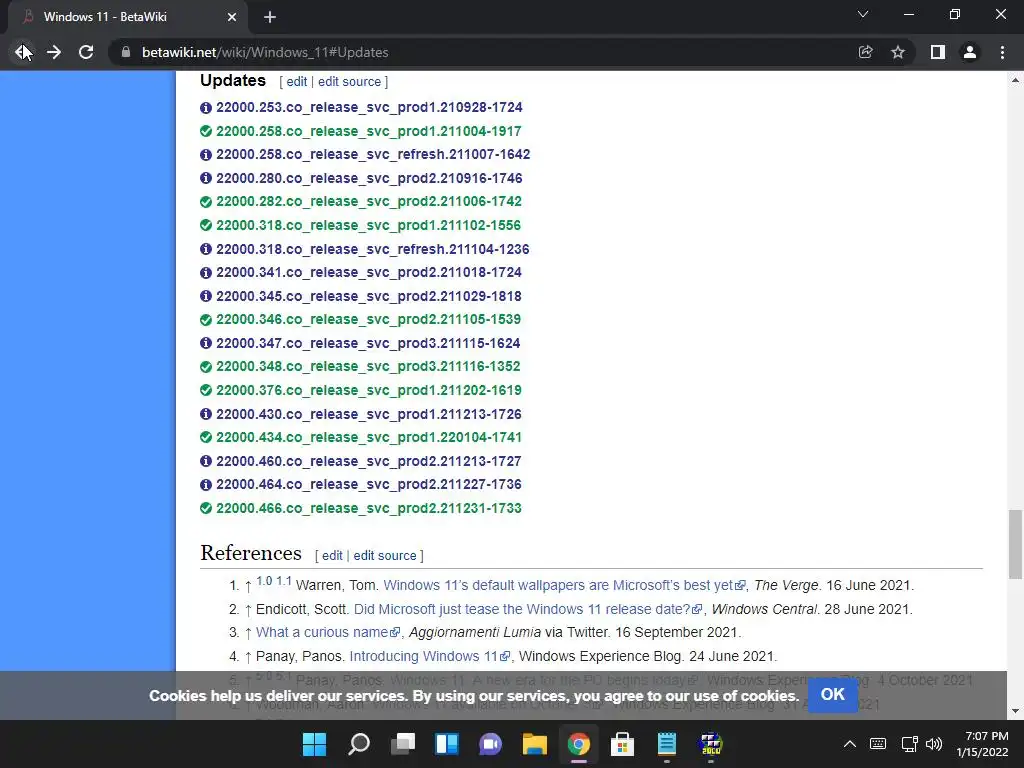Open build 22000.430.co_release_svc_prod1.211213-1726

[x=368, y=414]
